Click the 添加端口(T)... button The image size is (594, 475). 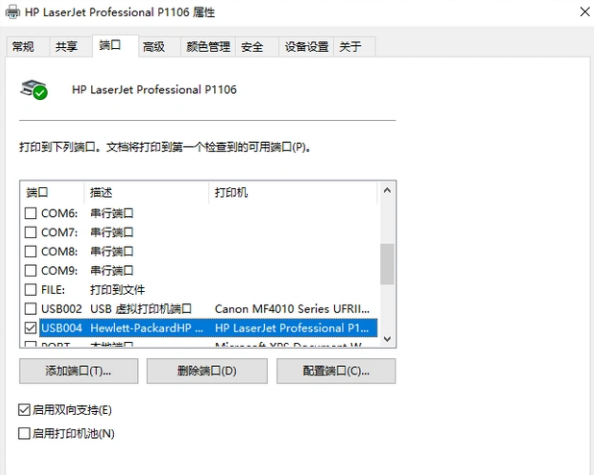pos(79,371)
